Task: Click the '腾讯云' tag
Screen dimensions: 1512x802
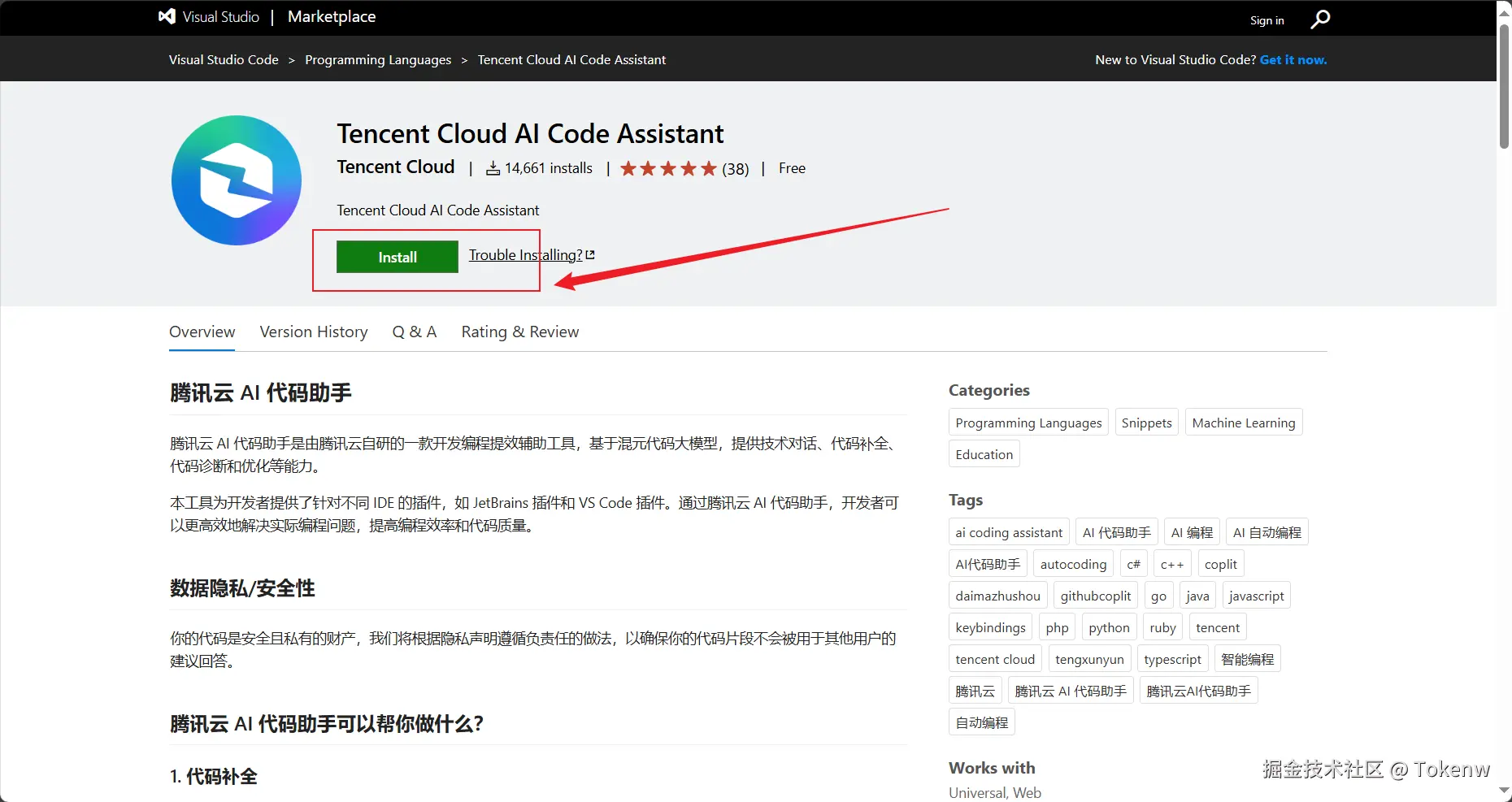Action: pos(975,691)
